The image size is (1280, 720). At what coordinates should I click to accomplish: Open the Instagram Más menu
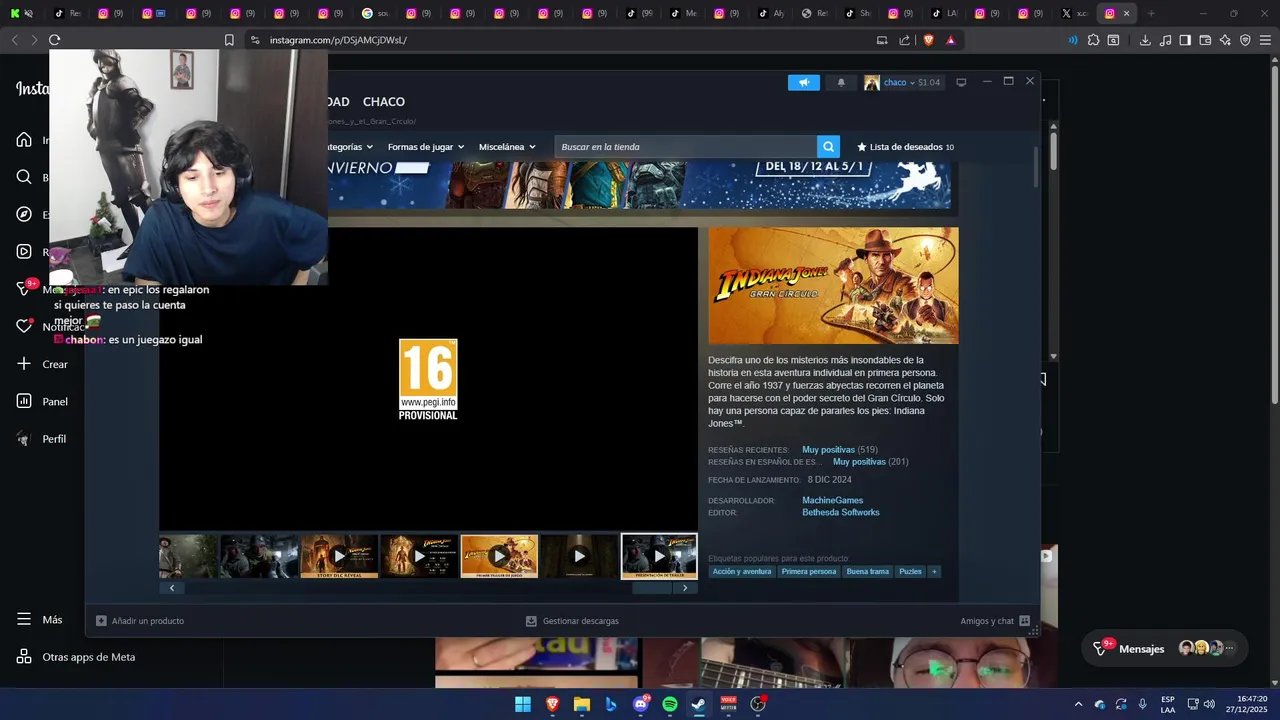tap(40, 620)
